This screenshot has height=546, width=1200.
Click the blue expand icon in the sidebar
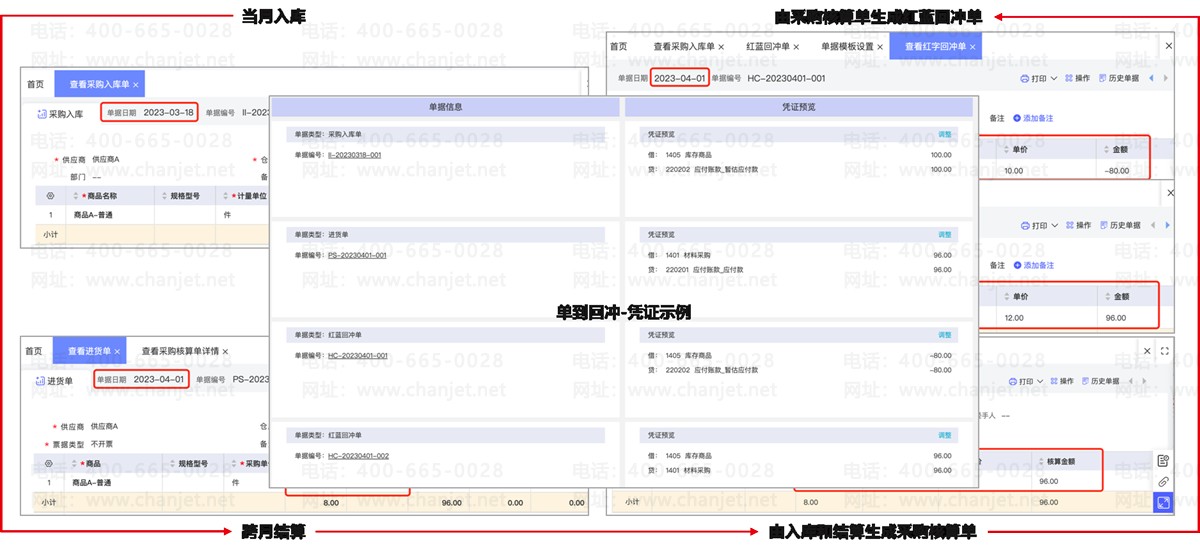[1163, 503]
